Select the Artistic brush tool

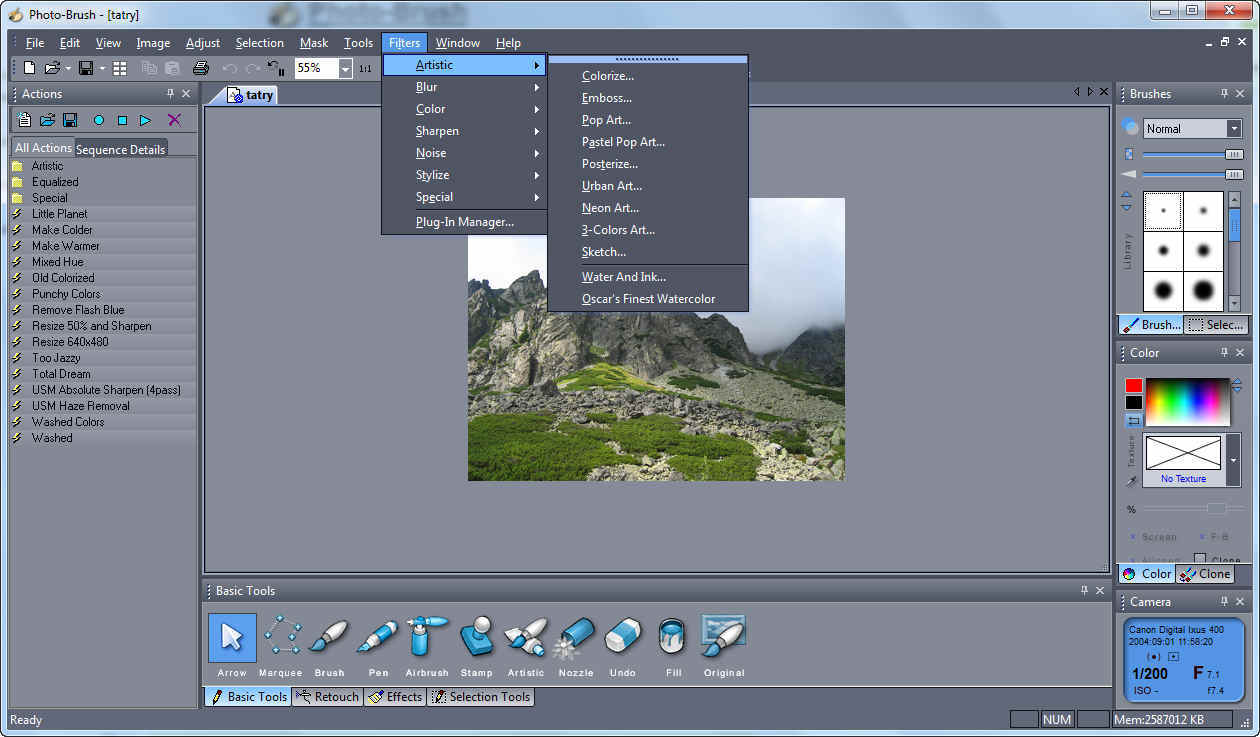(x=526, y=637)
